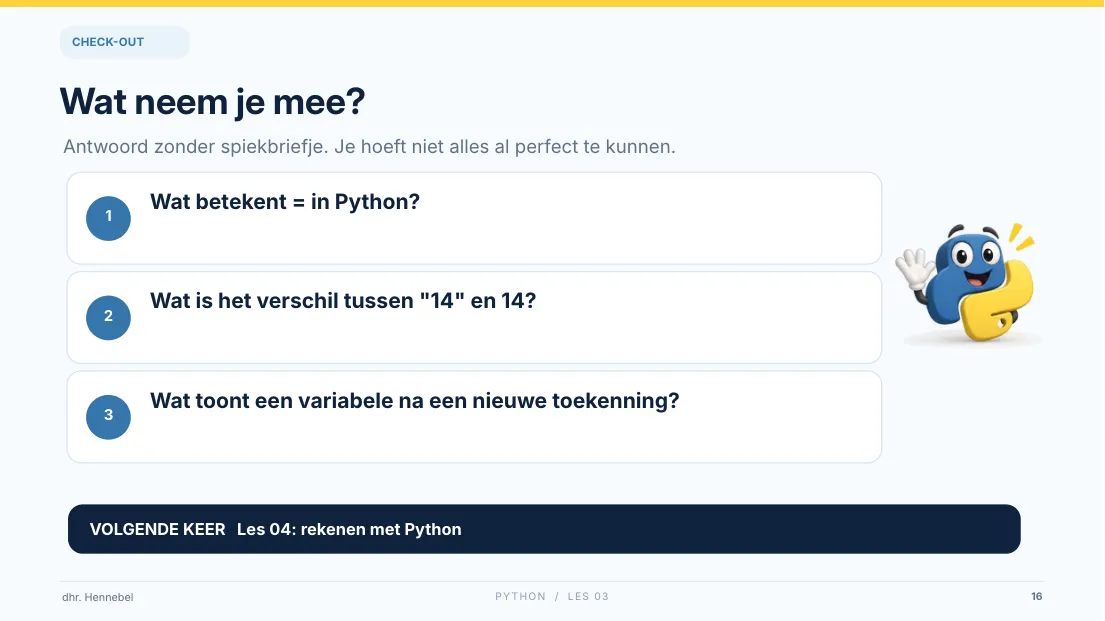Click the waving Python mascot image
This screenshot has width=1105, height=621.
click(x=969, y=283)
